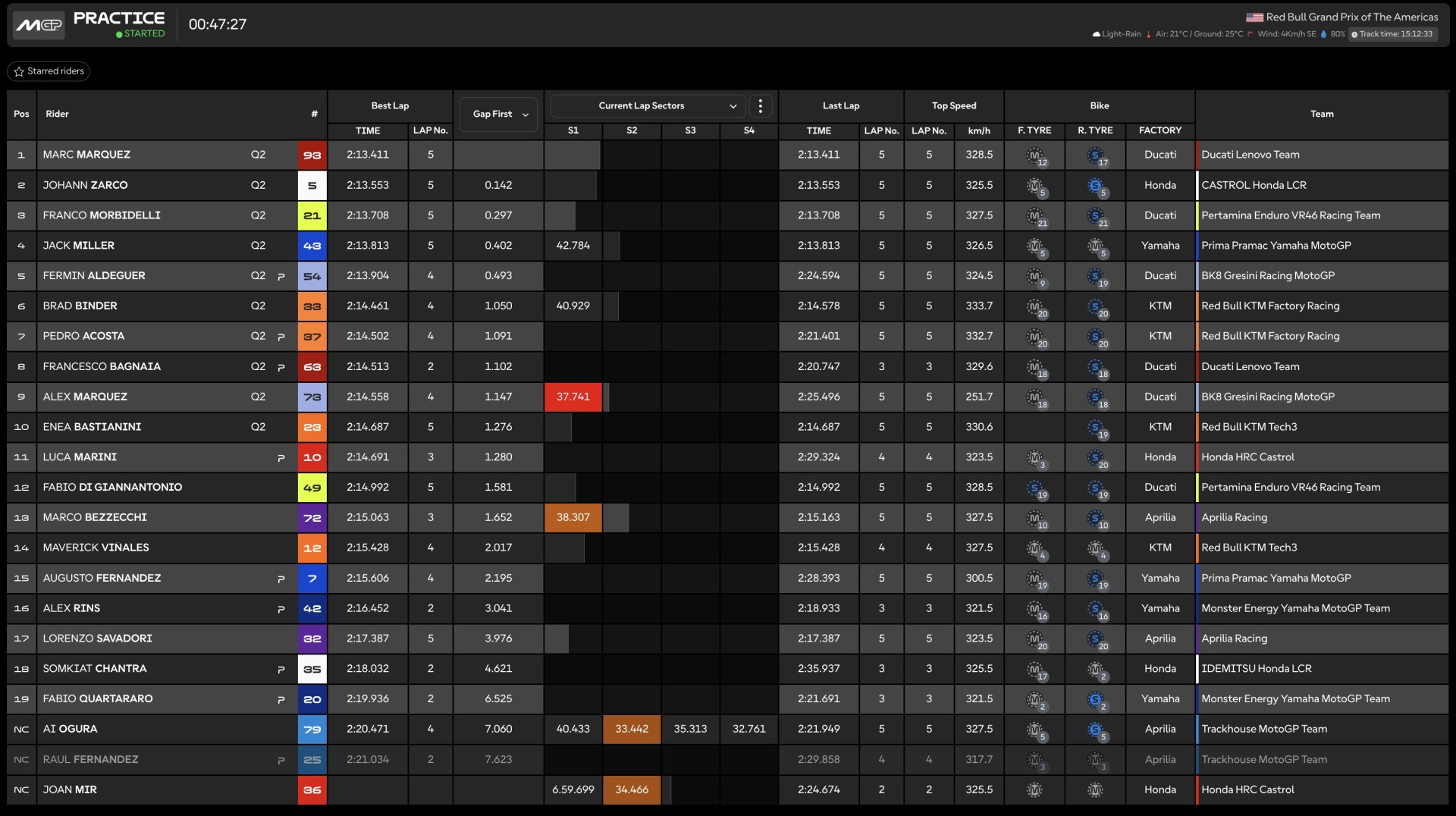Click Luca Marini's pit indicator icon
The width and height of the screenshot is (1456, 816).
click(281, 458)
